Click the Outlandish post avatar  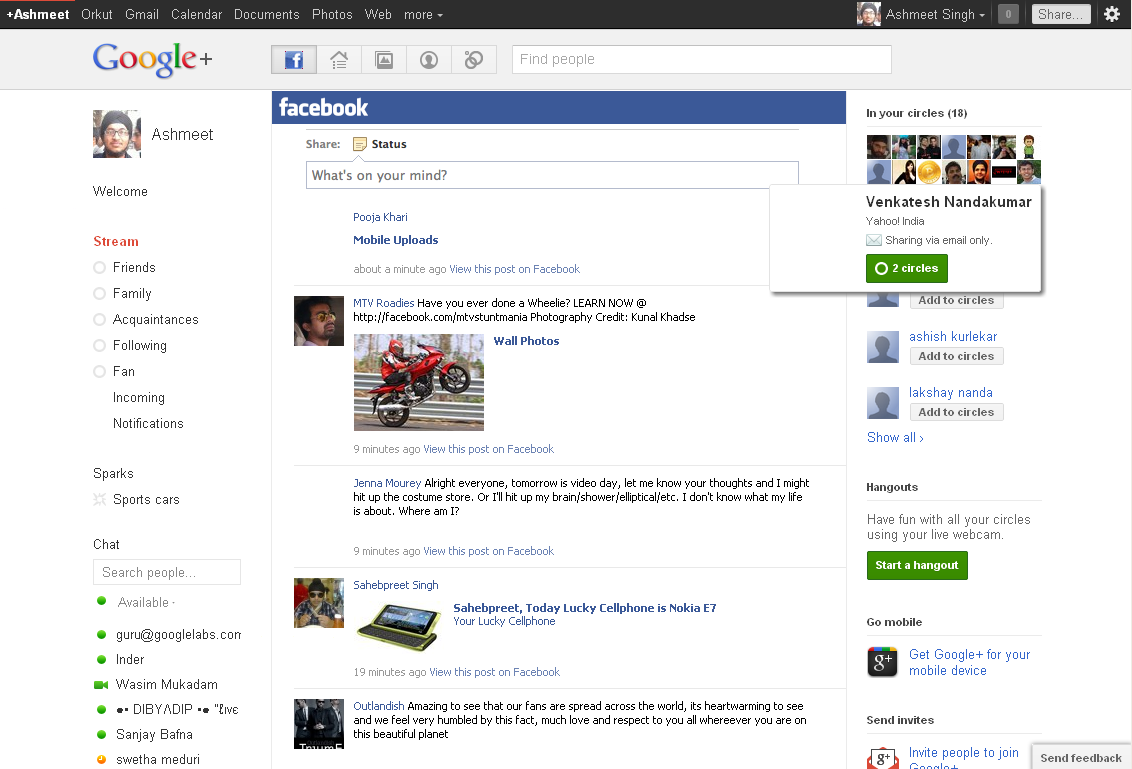319,724
